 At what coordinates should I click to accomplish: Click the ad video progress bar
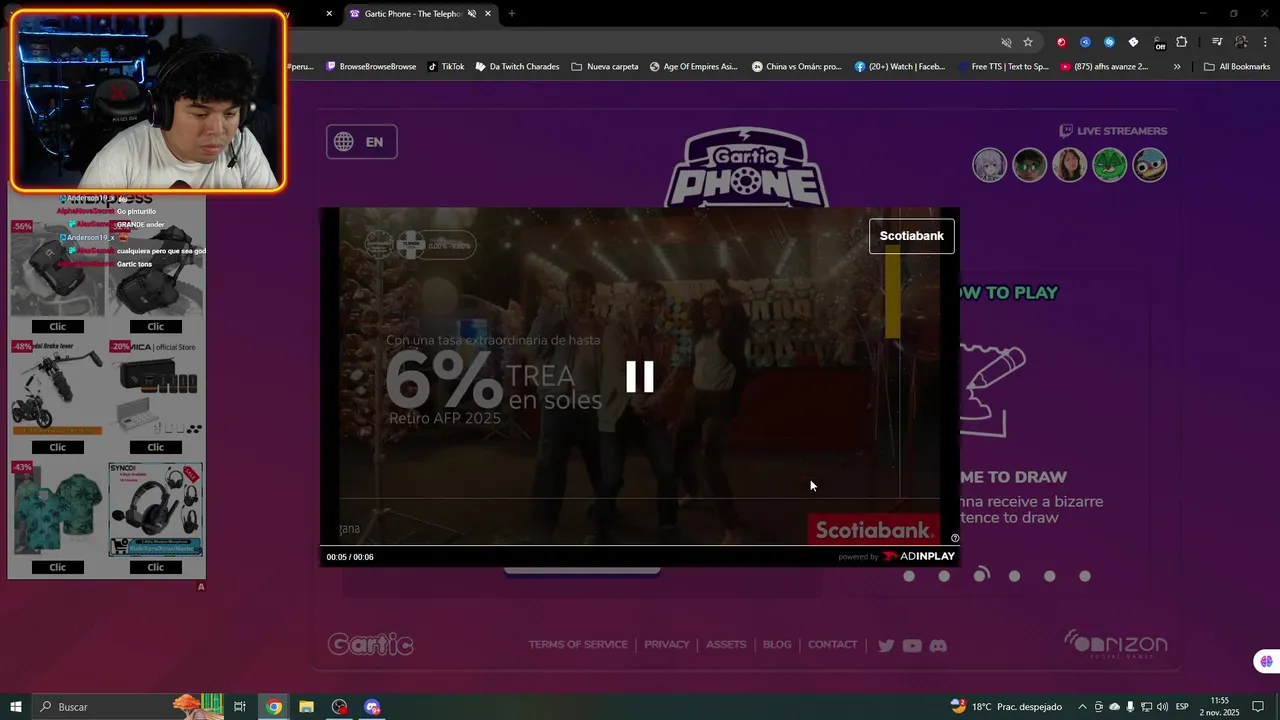click(640, 546)
